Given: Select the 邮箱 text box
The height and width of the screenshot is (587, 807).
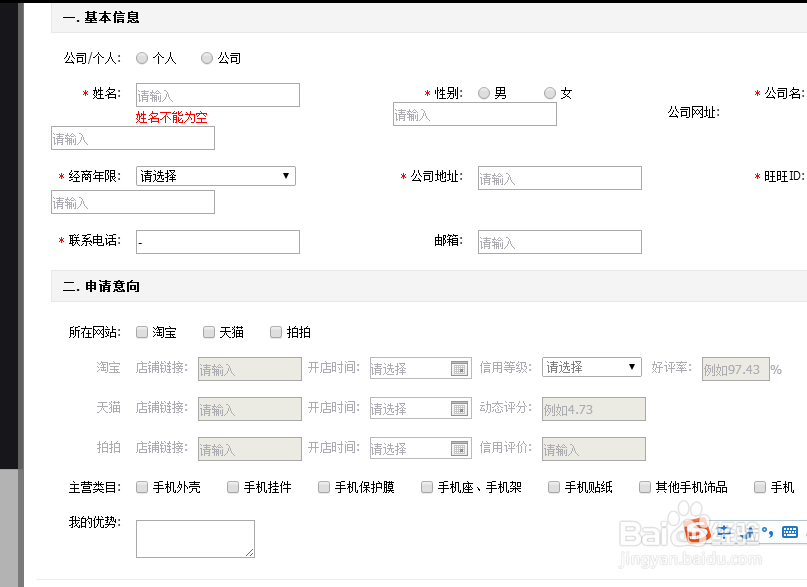Looking at the screenshot, I should coord(559,242).
